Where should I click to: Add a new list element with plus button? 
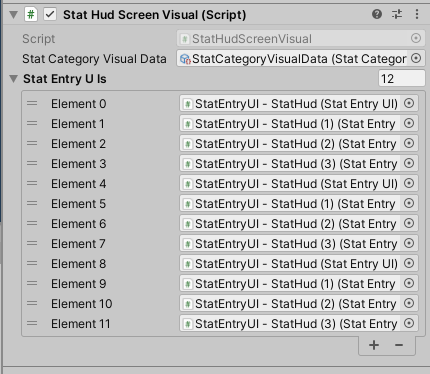pos(374,345)
